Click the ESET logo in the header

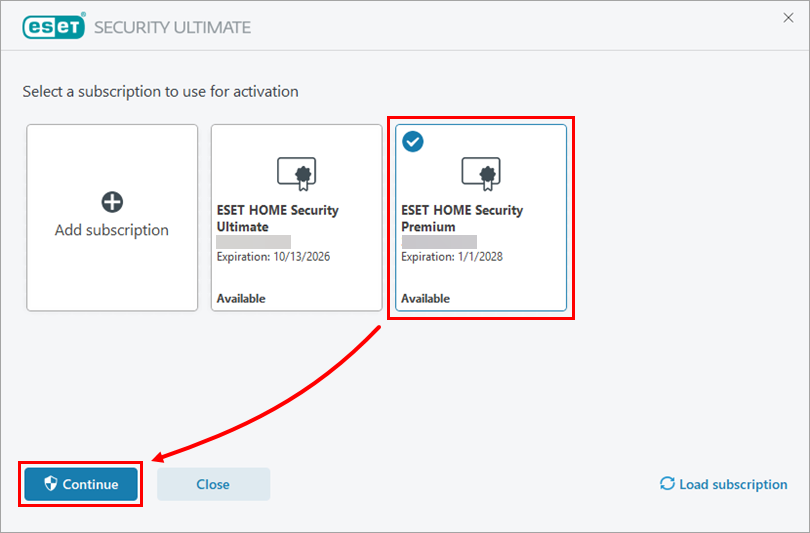[x=54, y=27]
